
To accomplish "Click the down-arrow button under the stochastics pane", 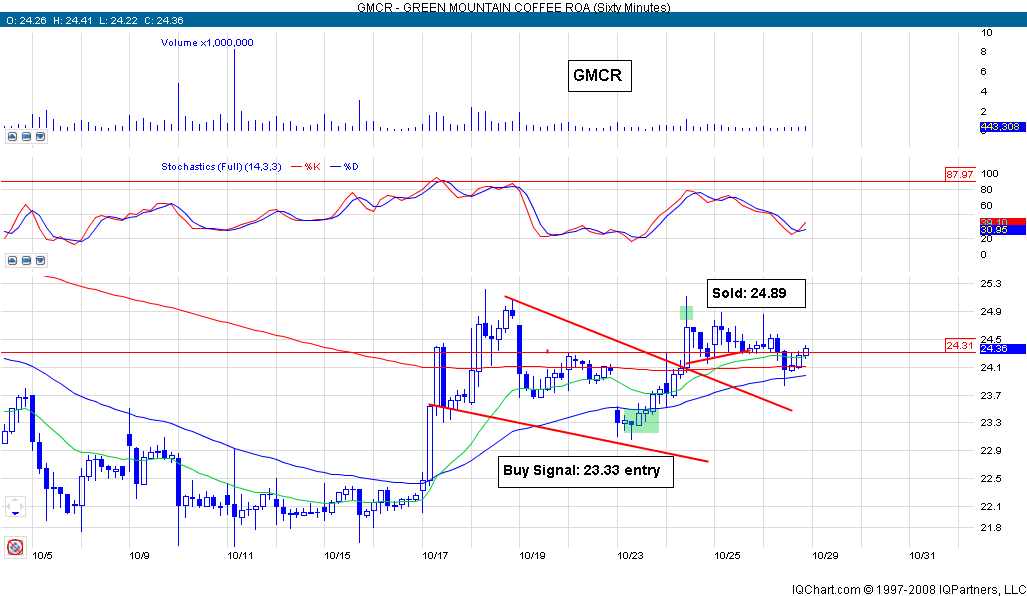I will [x=39, y=260].
